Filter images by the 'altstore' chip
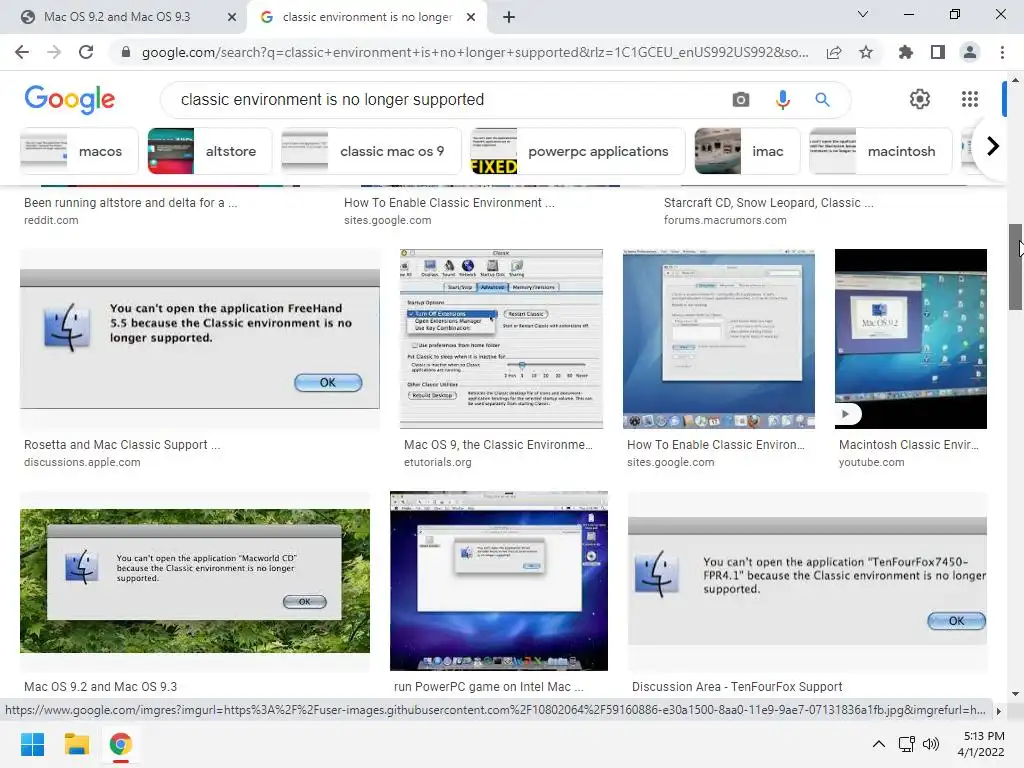The width and height of the screenshot is (1024, 768). tap(210, 151)
